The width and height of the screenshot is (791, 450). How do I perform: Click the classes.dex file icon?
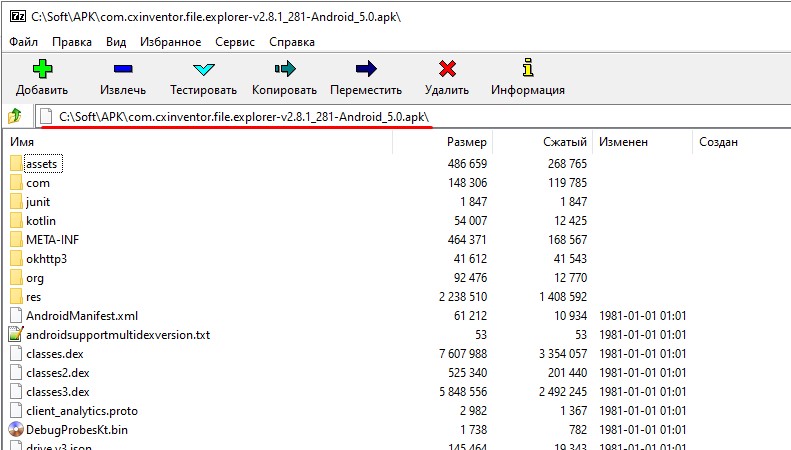pyautogui.click(x=16, y=354)
